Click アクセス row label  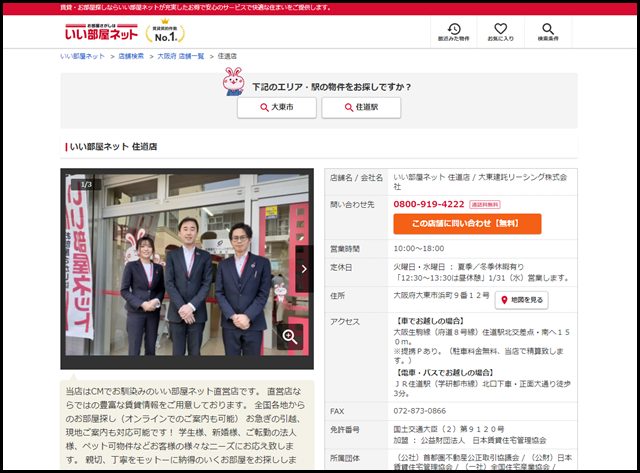point(345,322)
